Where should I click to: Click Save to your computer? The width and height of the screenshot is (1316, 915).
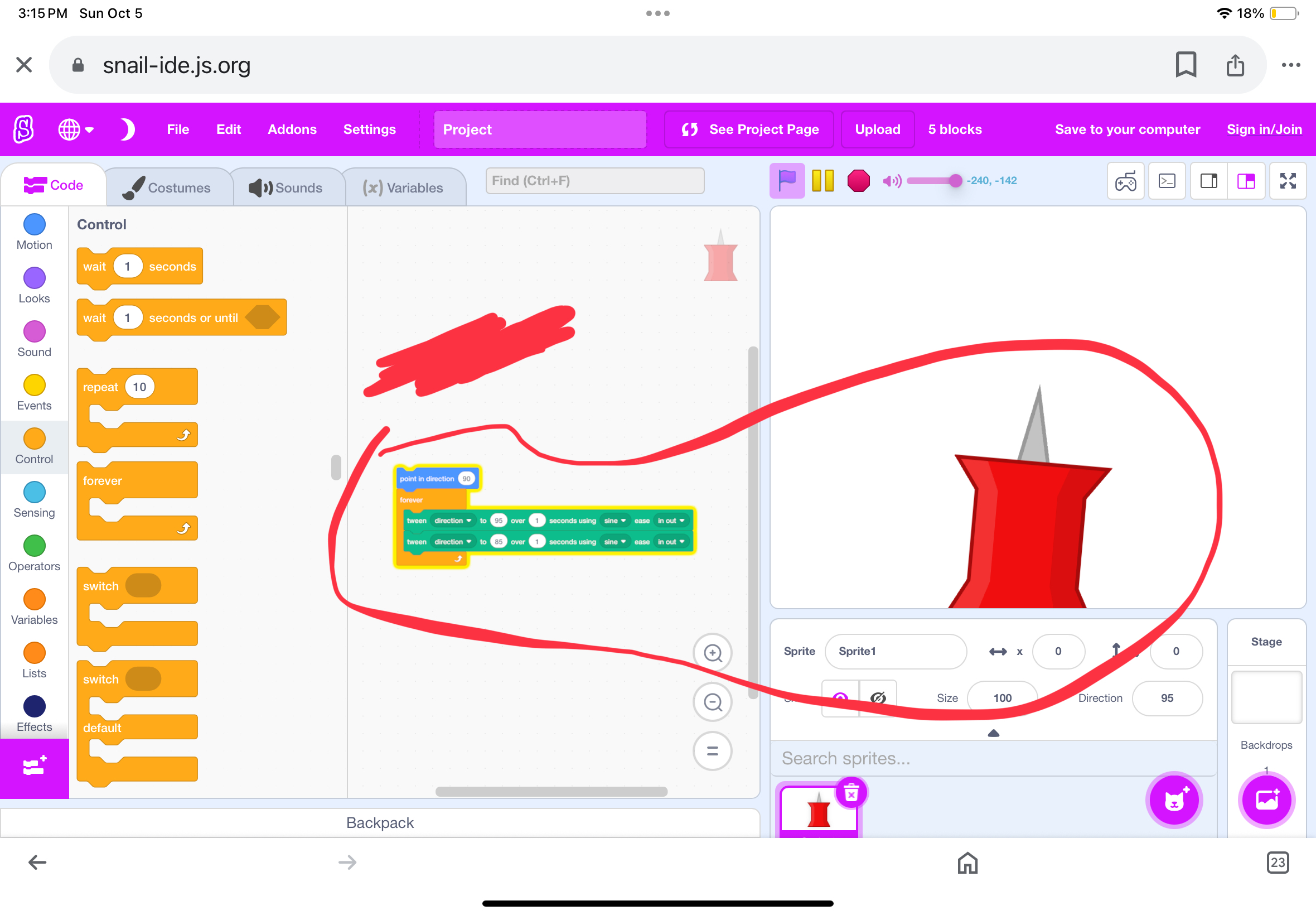click(1127, 129)
